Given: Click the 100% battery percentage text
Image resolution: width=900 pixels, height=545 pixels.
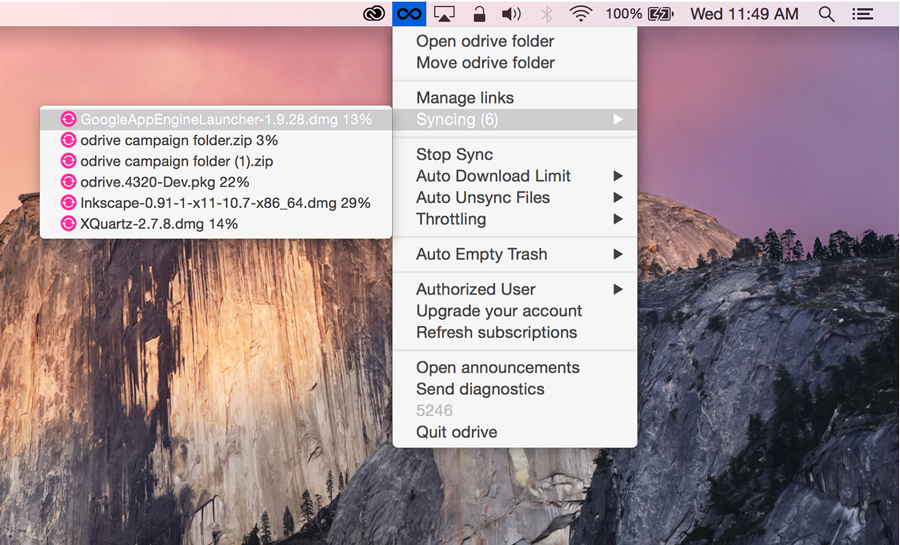Looking at the screenshot, I should tap(623, 14).
